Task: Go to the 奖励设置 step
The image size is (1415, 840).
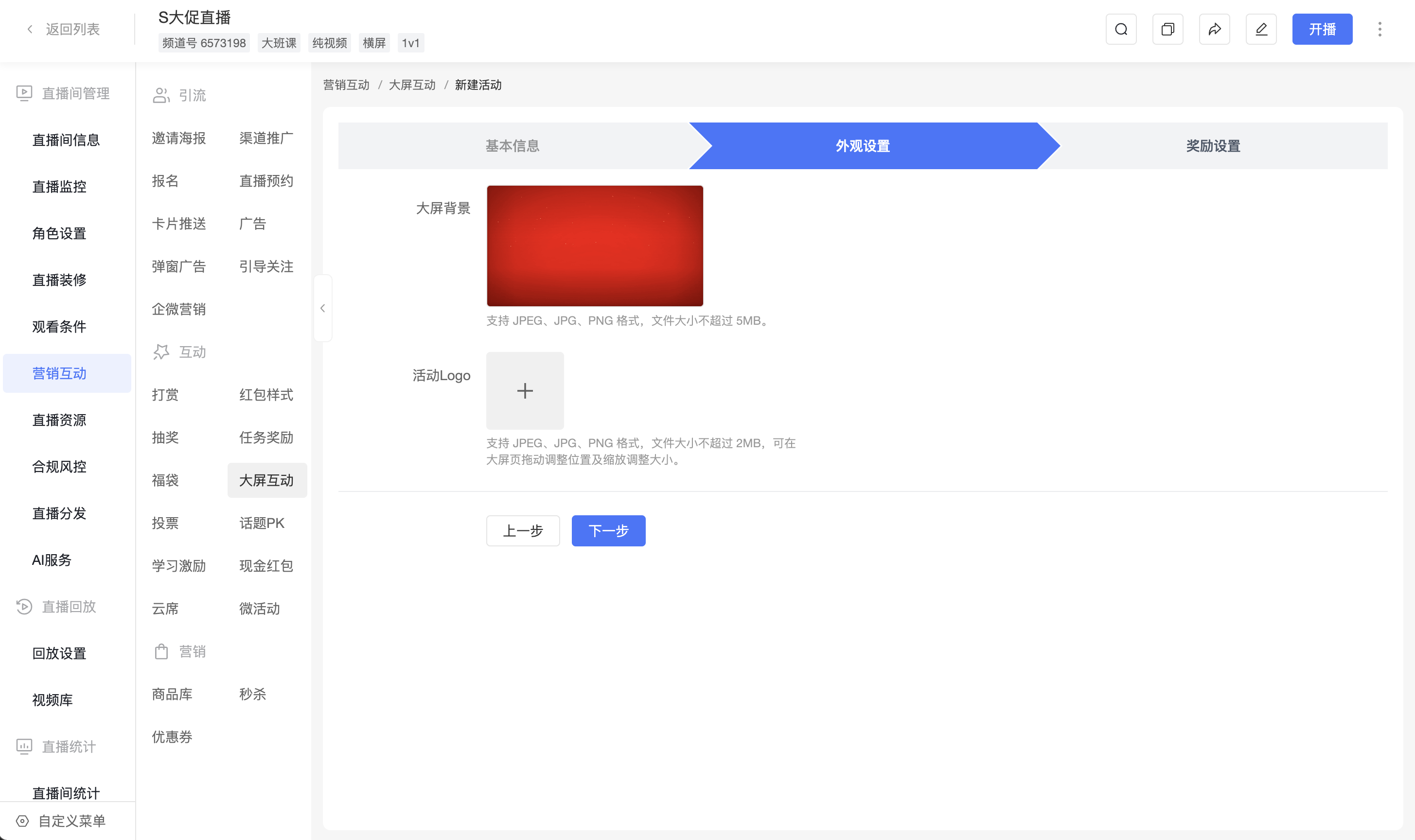Action: point(1213,145)
